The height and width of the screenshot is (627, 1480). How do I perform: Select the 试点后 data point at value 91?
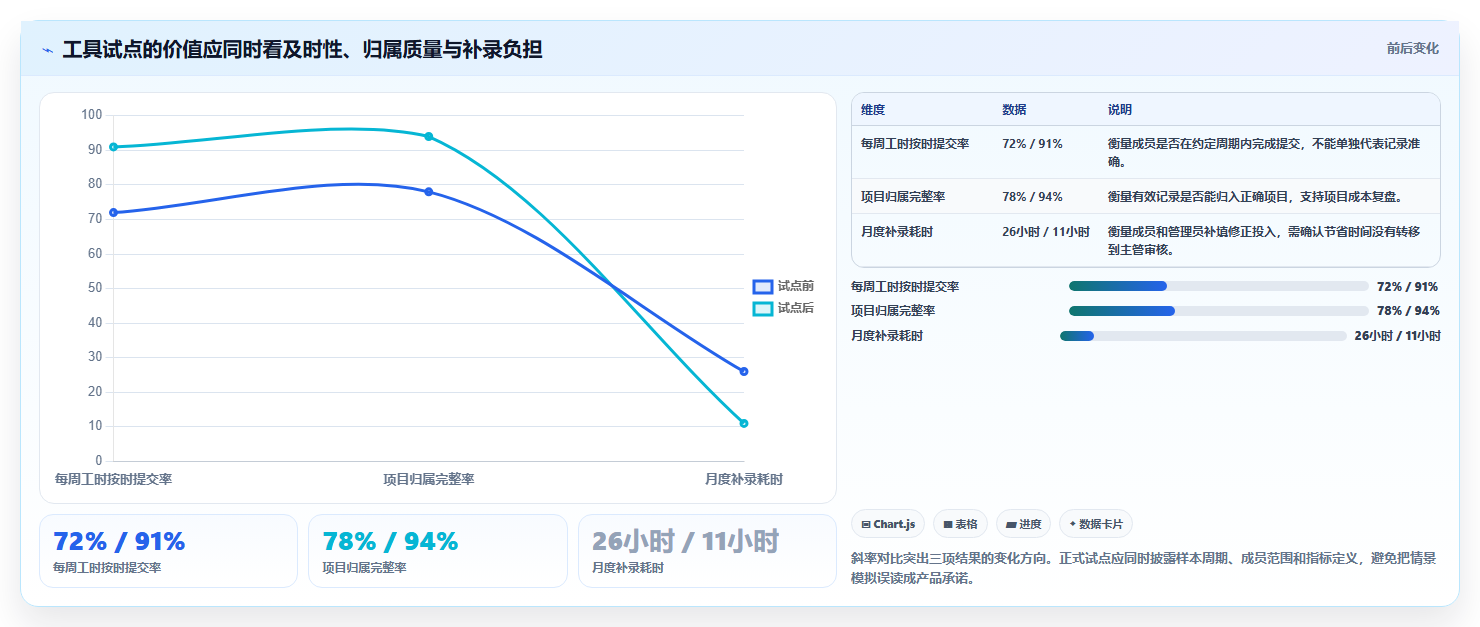[113, 147]
